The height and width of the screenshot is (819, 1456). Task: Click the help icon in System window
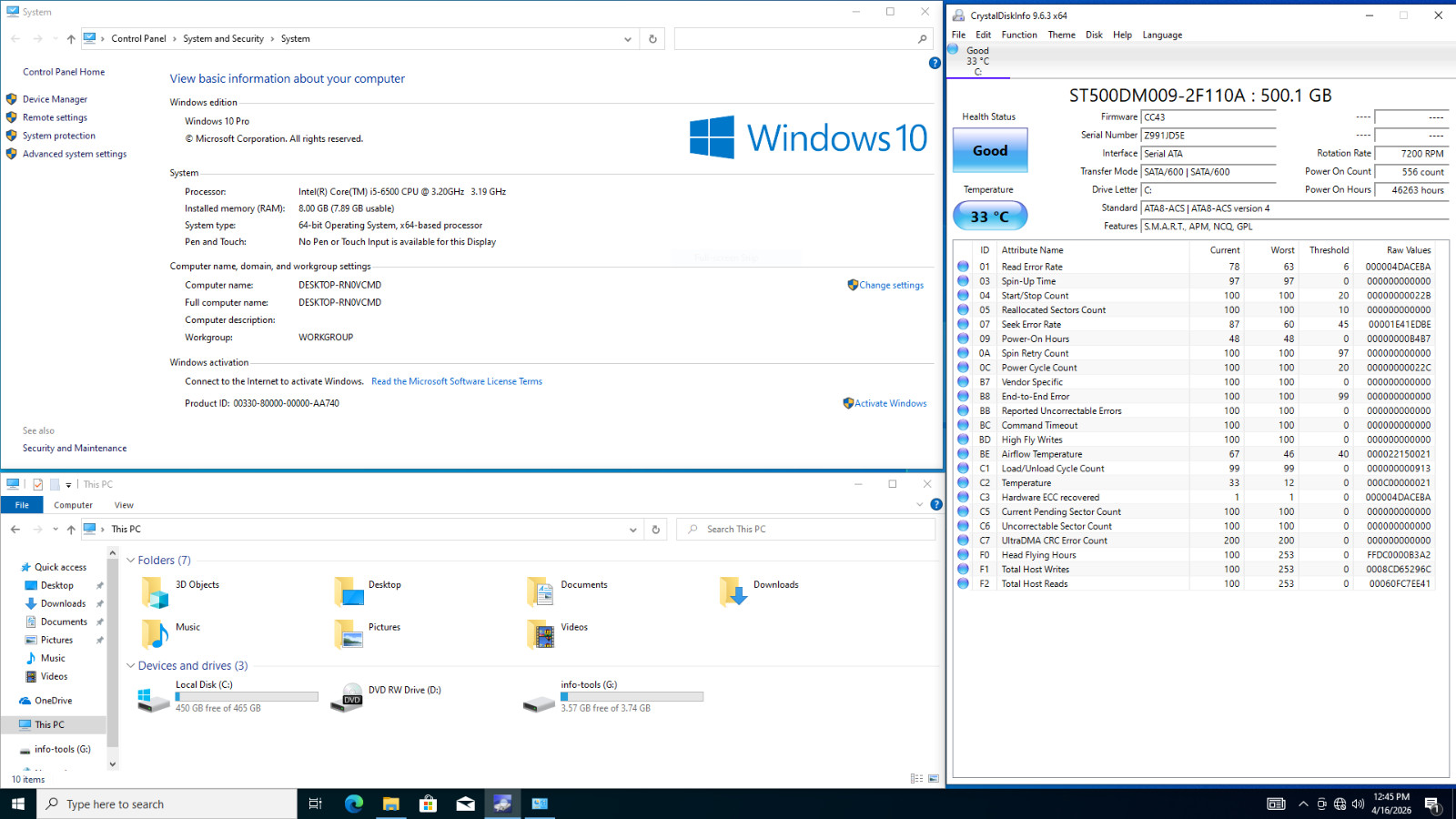coord(935,63)
